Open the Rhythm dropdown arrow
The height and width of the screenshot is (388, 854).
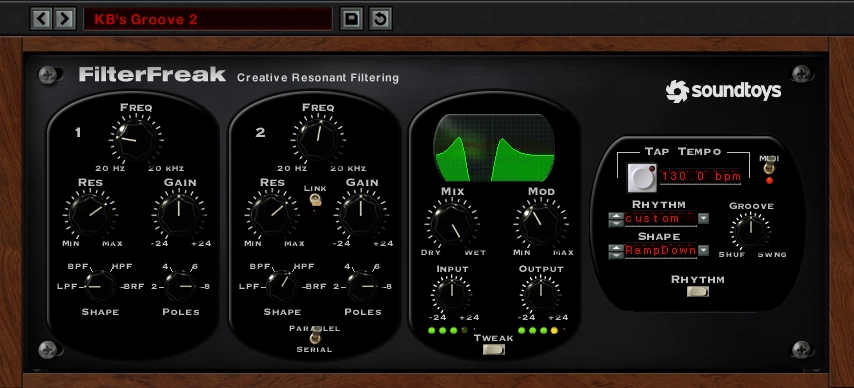[704, 219]
